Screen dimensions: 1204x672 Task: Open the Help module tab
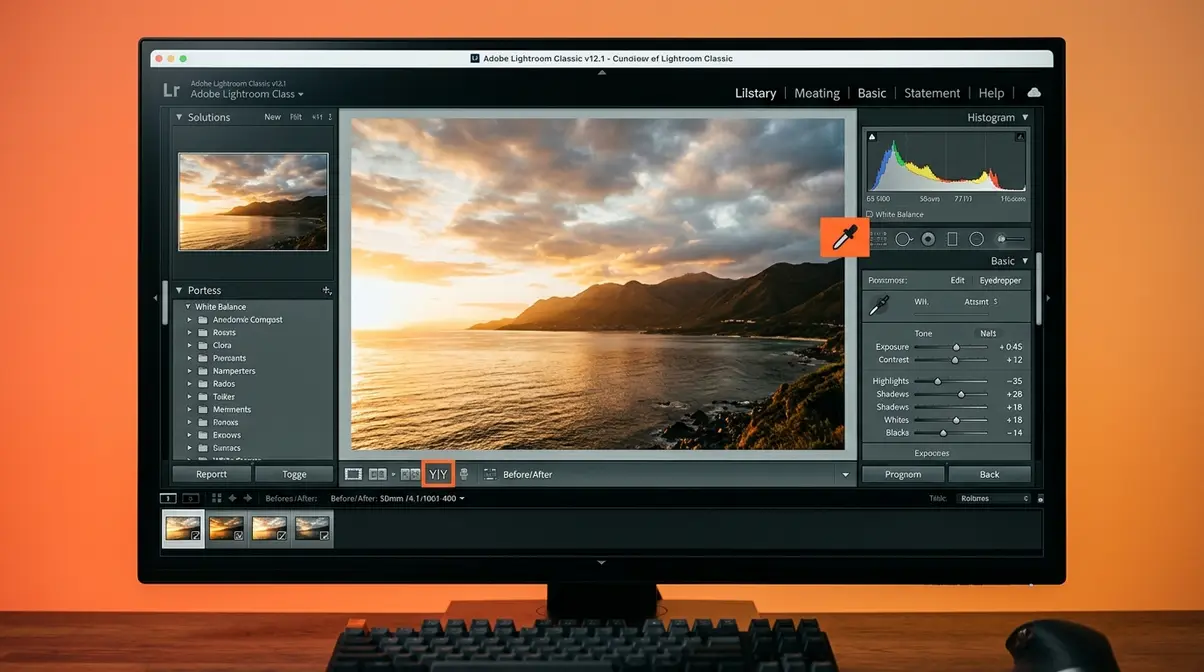coord(991,93)
